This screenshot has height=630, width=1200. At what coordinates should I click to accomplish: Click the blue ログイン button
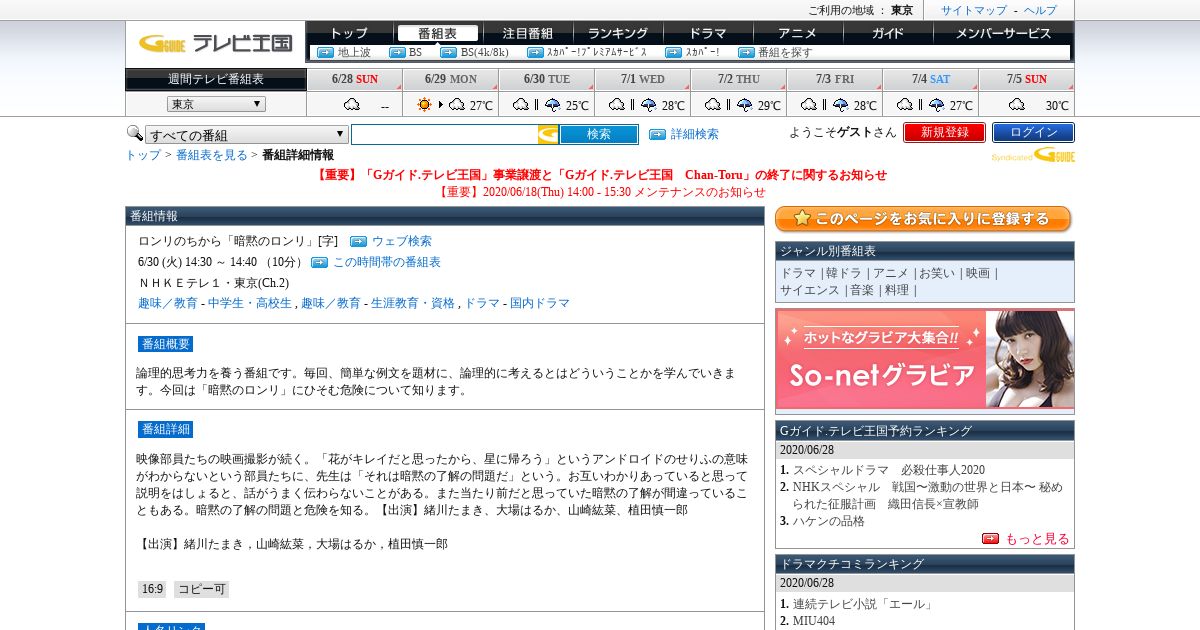click(1033, 132)
